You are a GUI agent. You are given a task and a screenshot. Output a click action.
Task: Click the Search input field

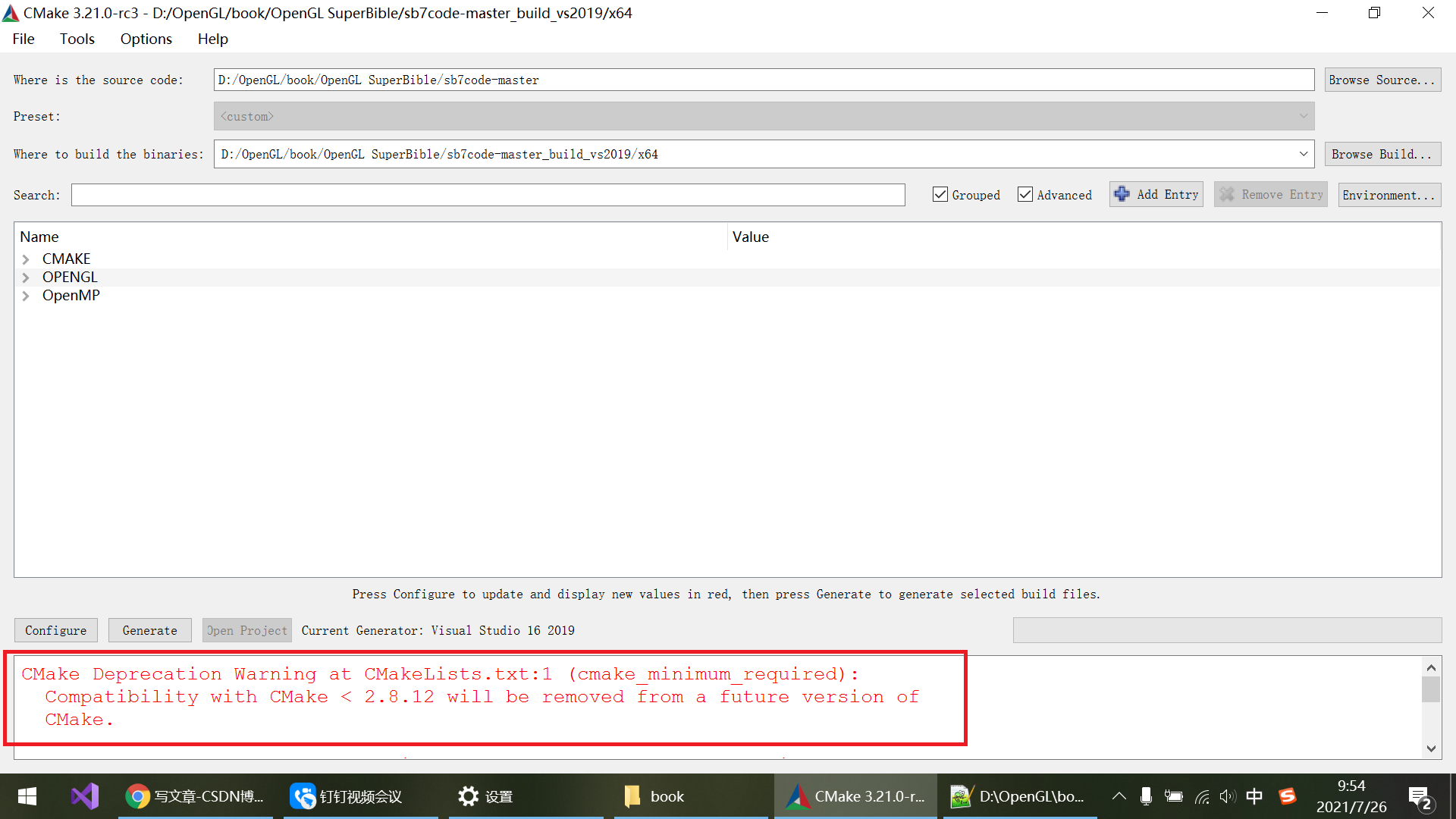pyautogui.click(x=489, y=195)
